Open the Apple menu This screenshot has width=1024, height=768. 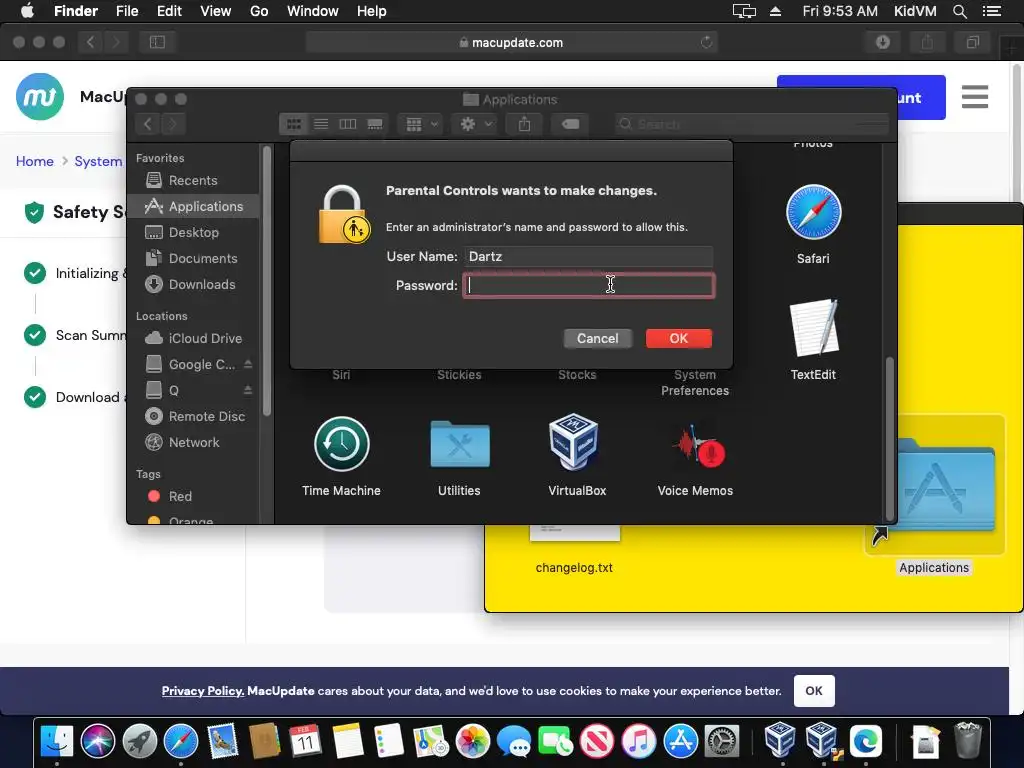(27, 11)
